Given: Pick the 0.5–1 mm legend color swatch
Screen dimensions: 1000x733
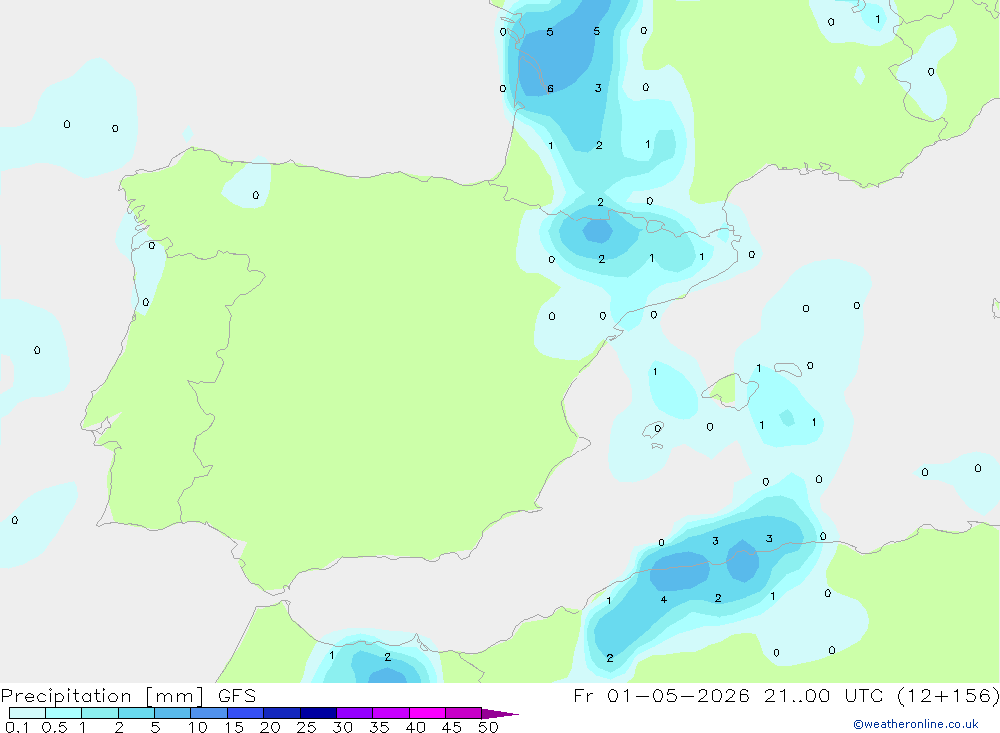Looking at the screenshot, I should coord(64,713).
